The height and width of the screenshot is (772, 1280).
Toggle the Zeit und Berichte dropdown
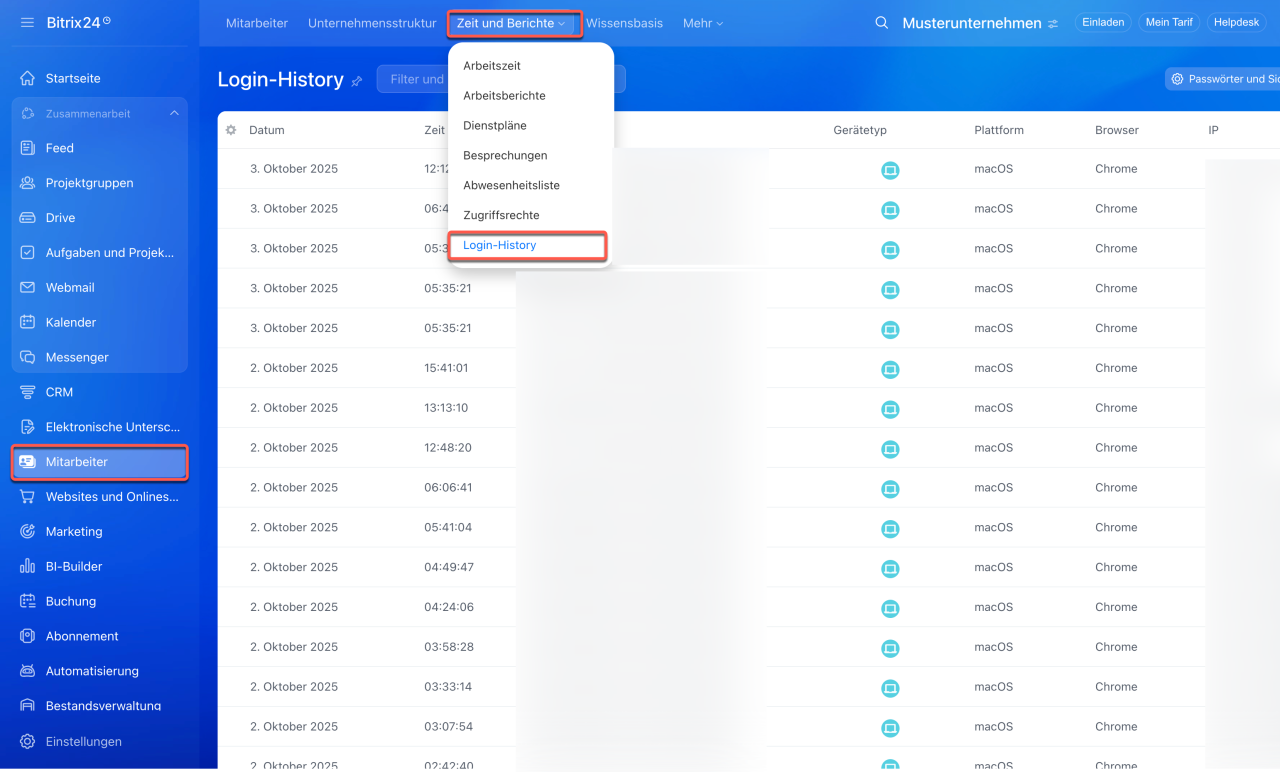click(511, 23)
